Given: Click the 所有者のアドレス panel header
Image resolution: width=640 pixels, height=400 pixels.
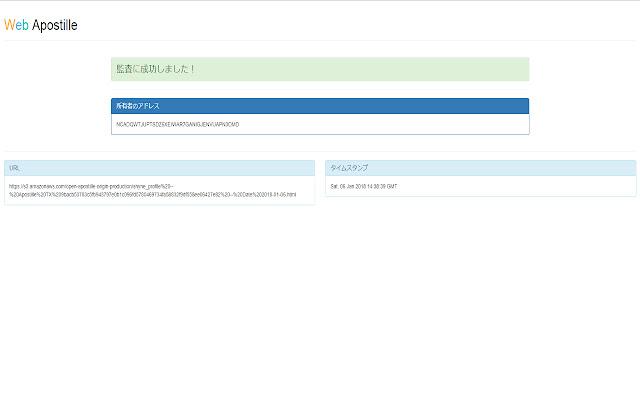Looking at the screenshot, I should 320,106.
